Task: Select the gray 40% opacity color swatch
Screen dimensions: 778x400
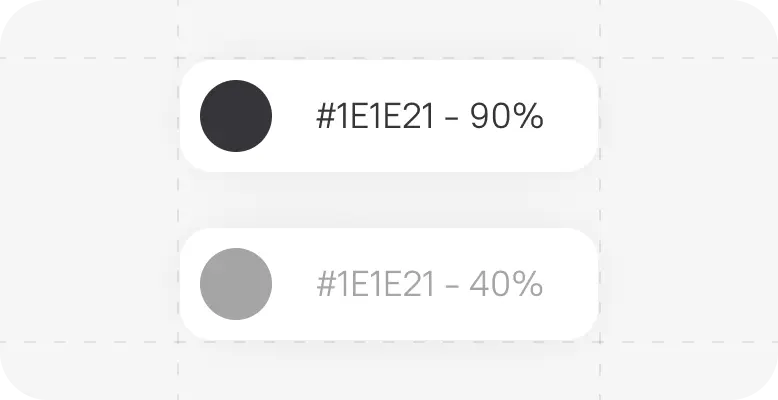Action: (236, 284)
